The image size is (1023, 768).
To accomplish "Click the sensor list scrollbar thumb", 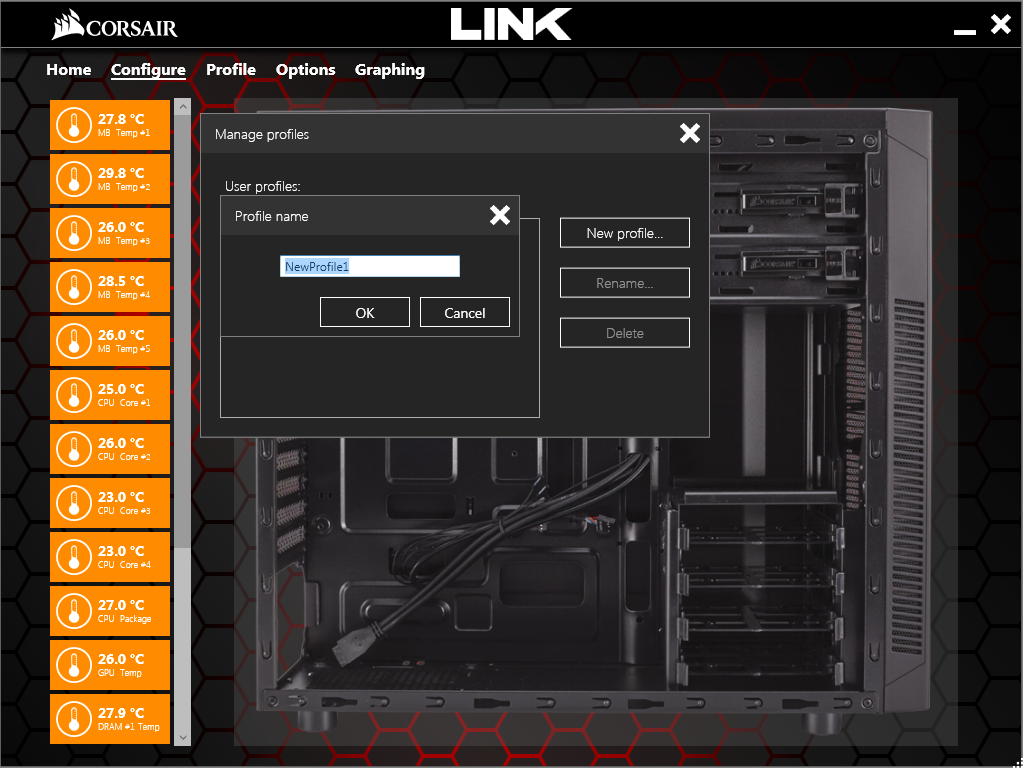I will [x=183, y=331].
